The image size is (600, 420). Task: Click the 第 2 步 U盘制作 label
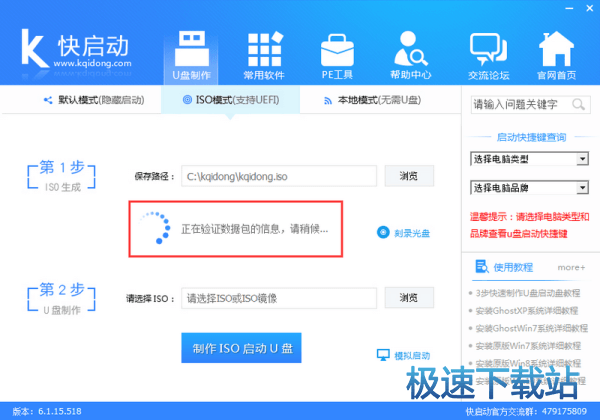click(62, 298)
